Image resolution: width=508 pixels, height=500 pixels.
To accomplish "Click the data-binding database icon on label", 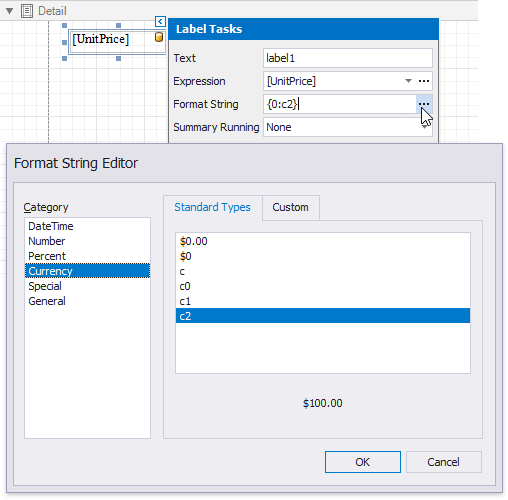I will tap(159, 37).
